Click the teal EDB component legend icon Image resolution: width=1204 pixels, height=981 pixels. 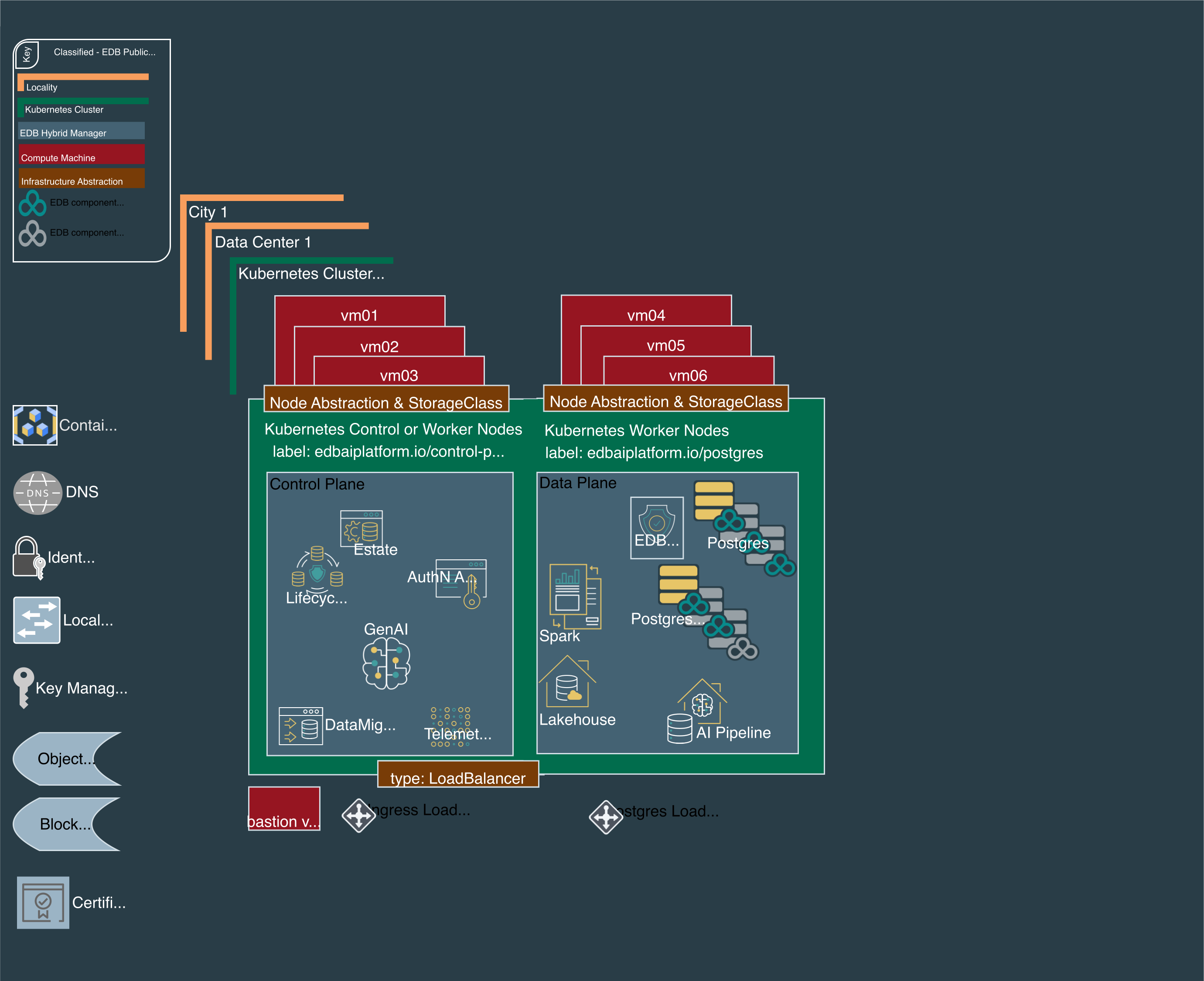coord(32,203)
